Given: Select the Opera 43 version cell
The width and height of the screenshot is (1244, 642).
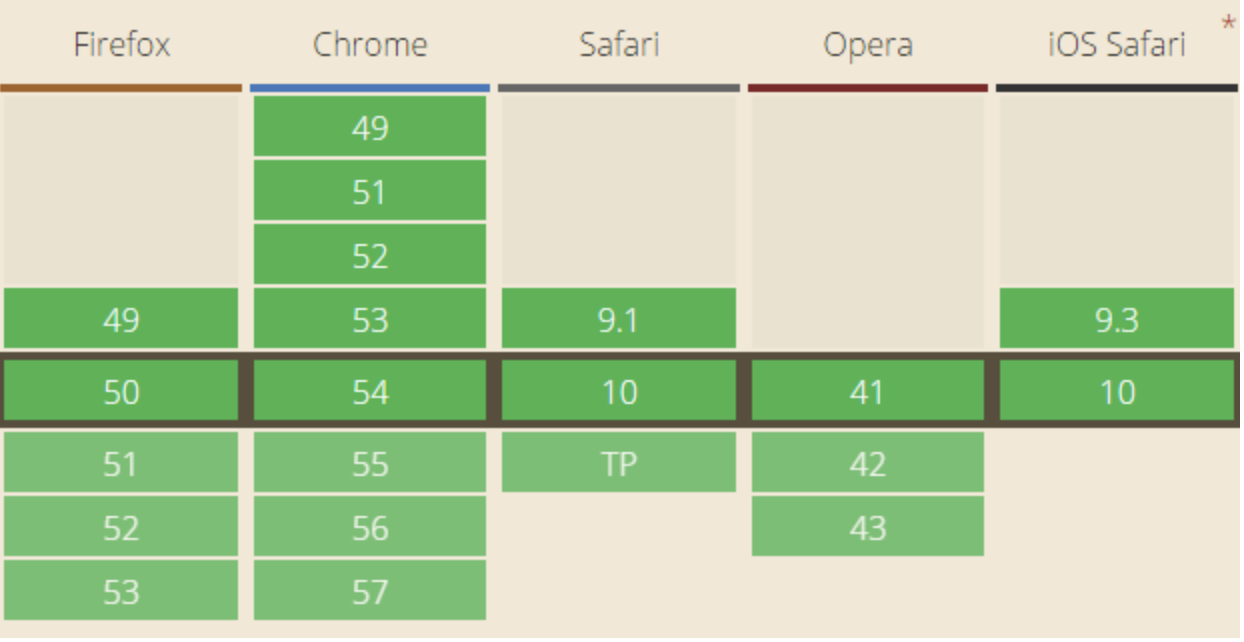Looking at the screenshot, I should [867, 528].
